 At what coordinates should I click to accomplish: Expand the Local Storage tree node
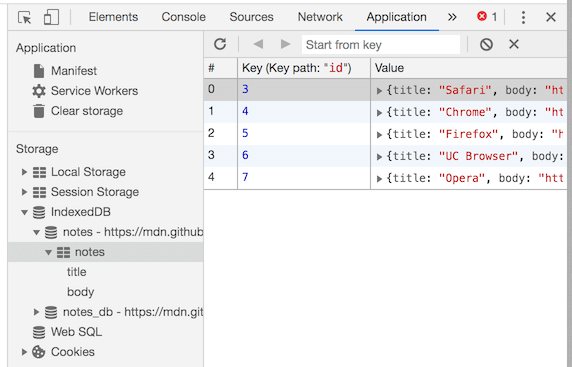point(24,172)
